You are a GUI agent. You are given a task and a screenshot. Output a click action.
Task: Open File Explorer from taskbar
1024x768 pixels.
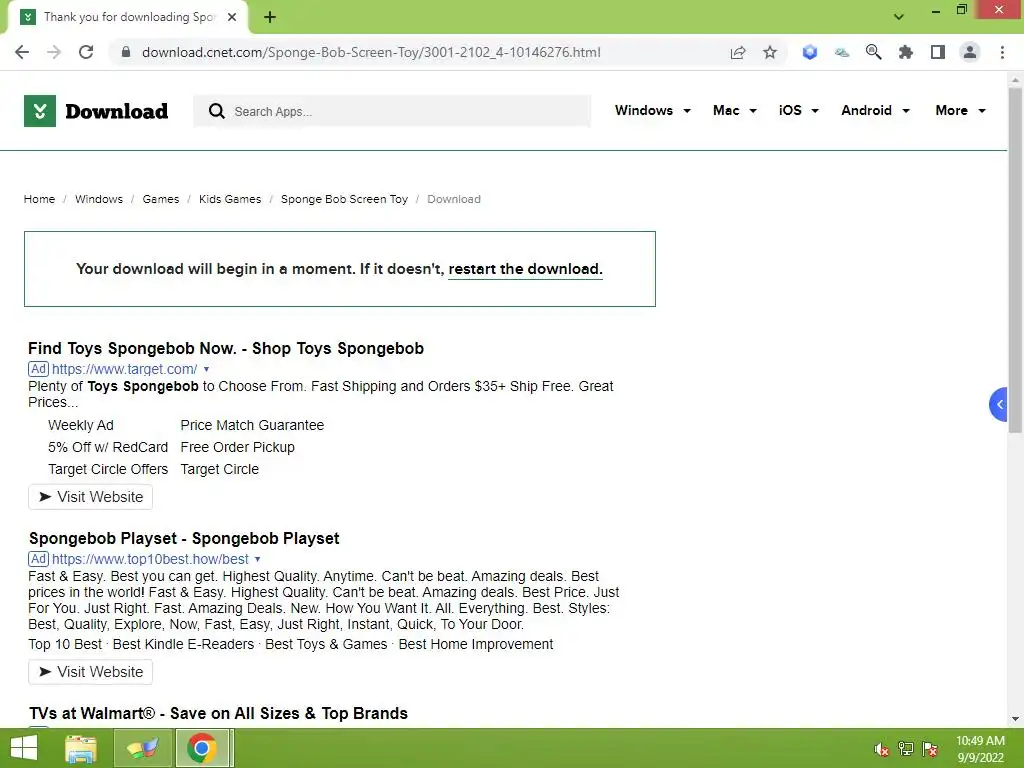click(81, 748)
